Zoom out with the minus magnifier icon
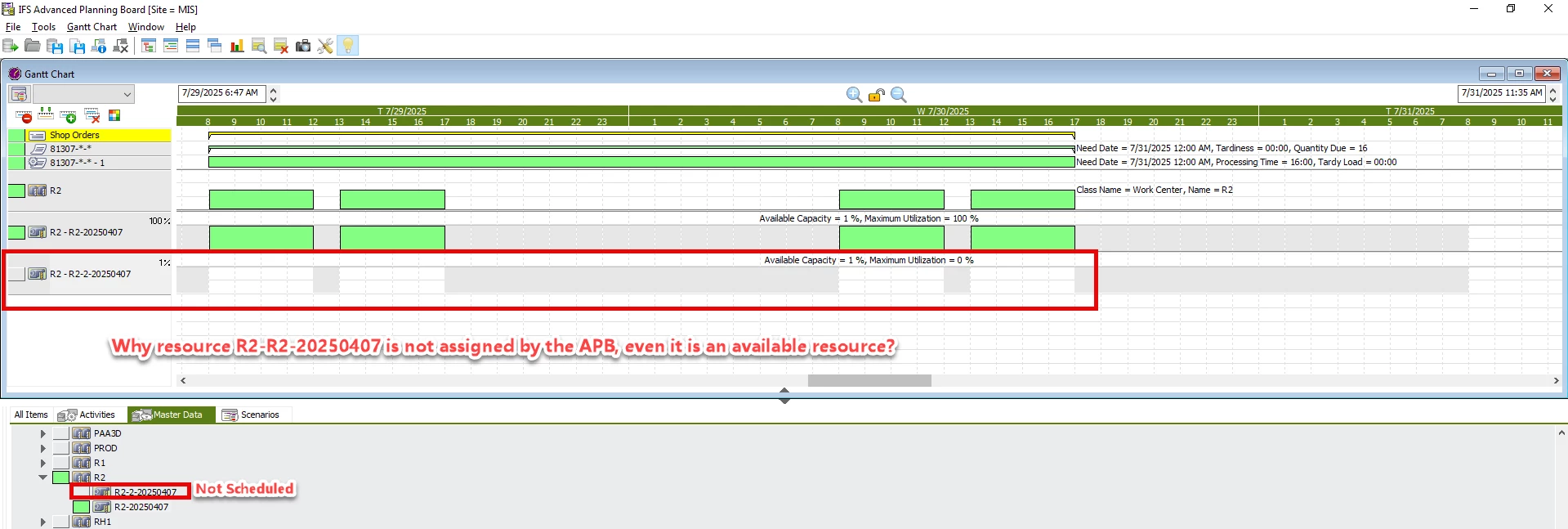Image resolution: width=1568 pixels, height=529 pixels. pyautogui.click(x=899, y=95)
